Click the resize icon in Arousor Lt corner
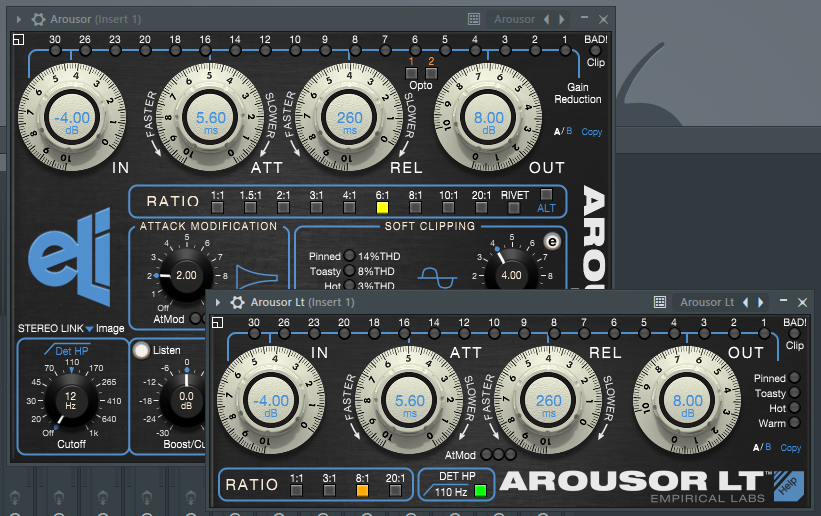Screen dimensions: 821x516 coord(217,322)
